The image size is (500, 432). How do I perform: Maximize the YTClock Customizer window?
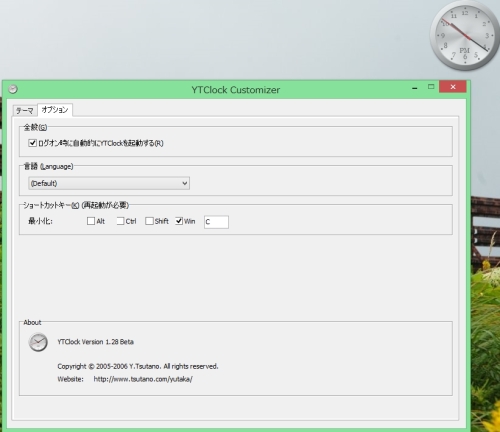(x=431, y=87)
